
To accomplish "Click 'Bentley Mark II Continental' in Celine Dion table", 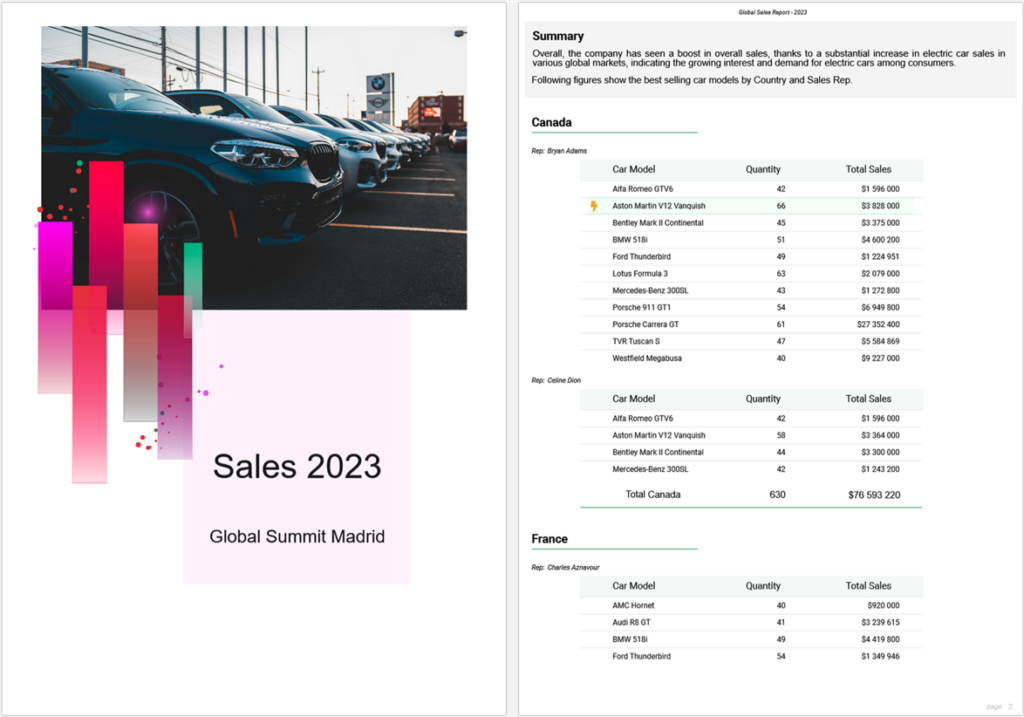I will click(658, 453).
